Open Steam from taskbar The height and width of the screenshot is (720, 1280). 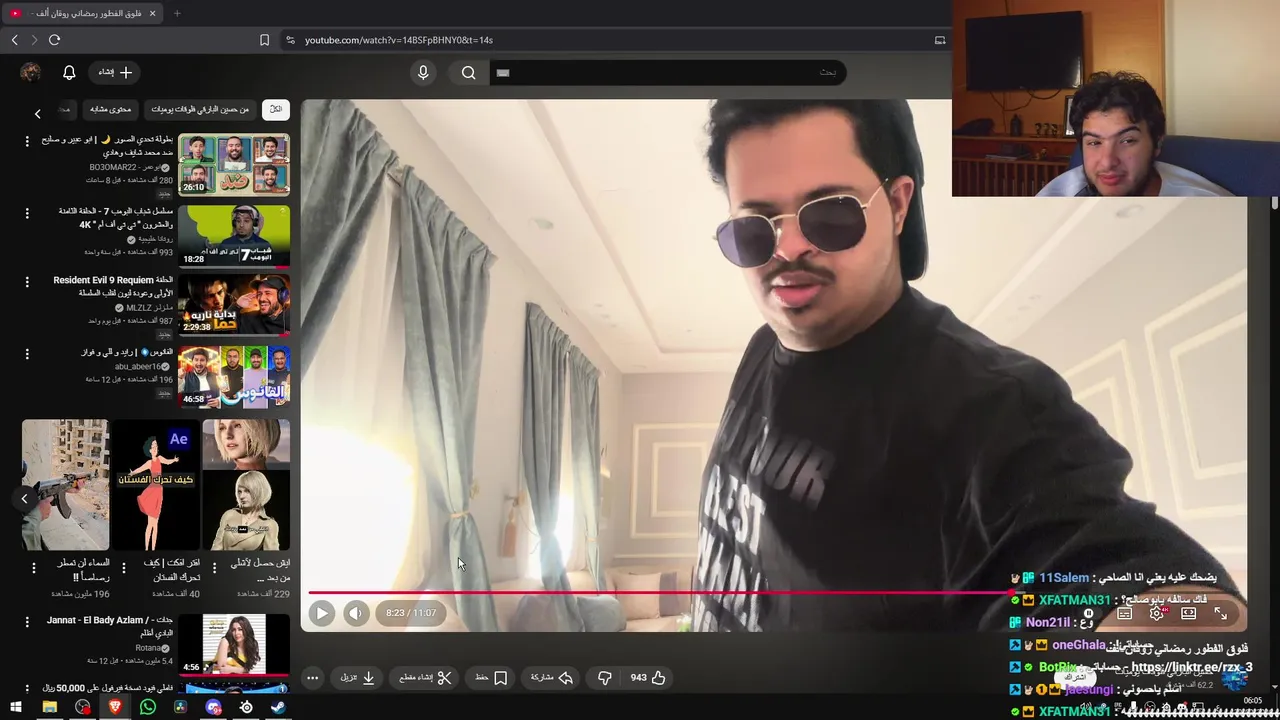[x=278, y=707]
